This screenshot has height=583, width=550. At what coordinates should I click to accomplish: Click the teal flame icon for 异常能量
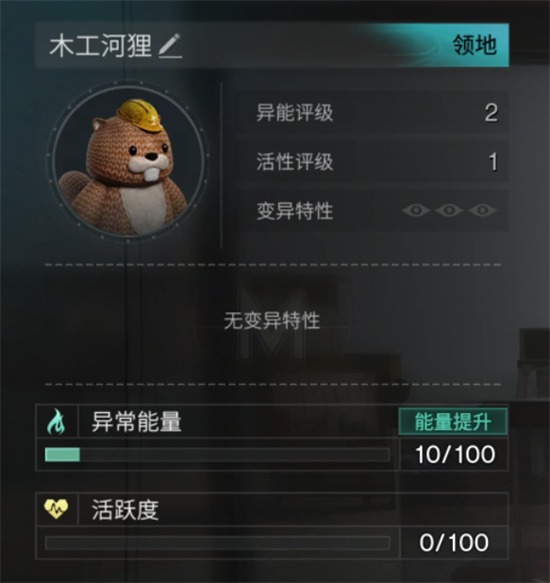[56, 422]
